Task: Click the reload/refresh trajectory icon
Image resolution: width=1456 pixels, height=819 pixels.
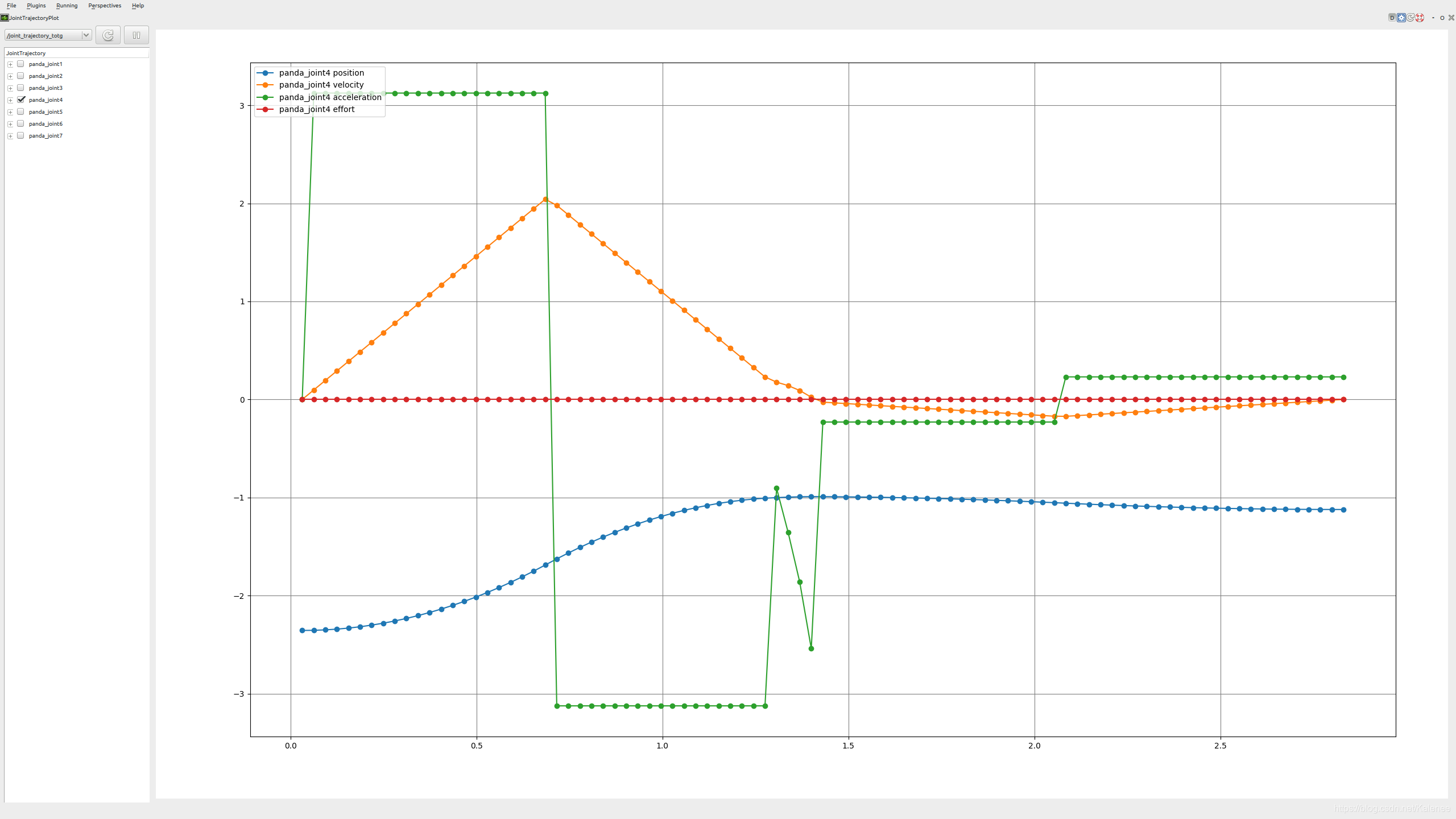Action: click(x=108, y=35)
